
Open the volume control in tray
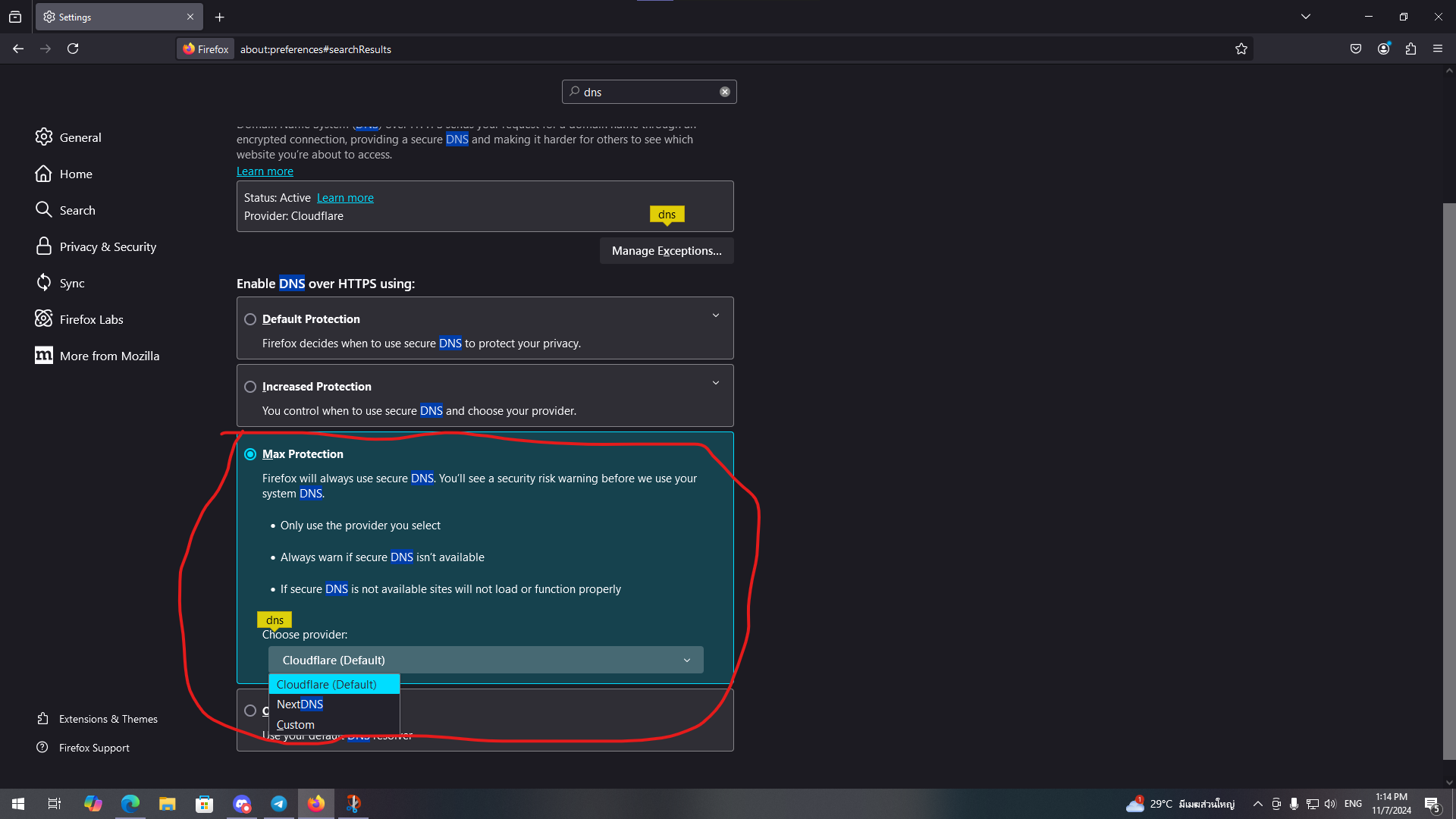click(x=1330, y=804)
